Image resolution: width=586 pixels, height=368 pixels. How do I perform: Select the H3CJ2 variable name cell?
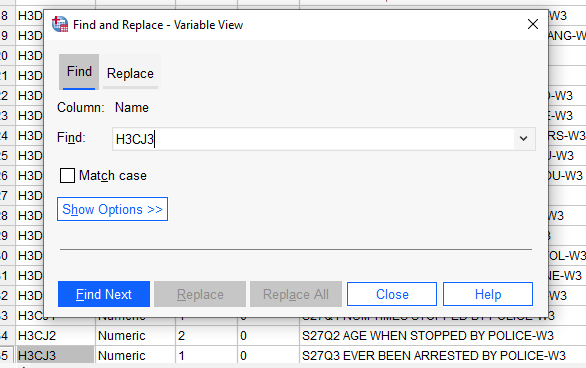point(55,335)
